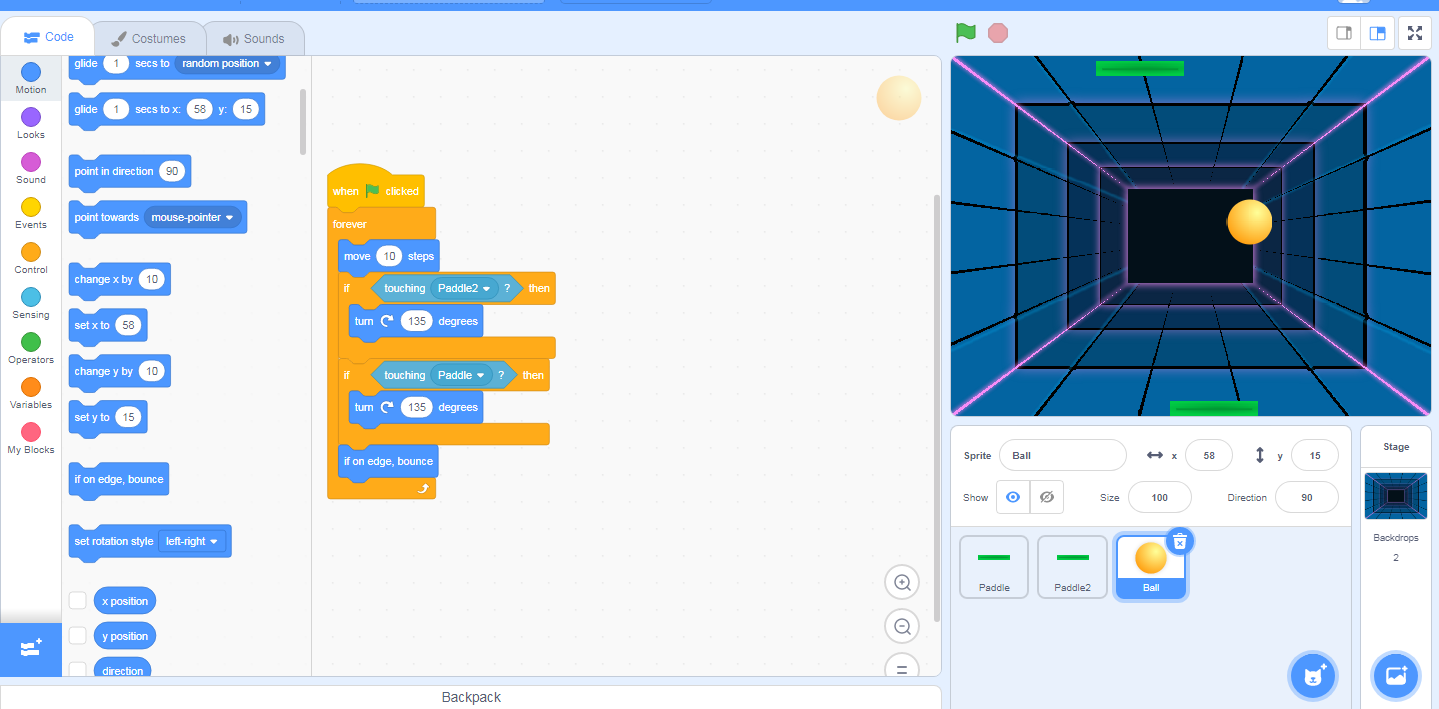This screenshot has height=709, width=1439.
Task: Edit the sprite name field Ball
Action: (x=1063, y=455)
